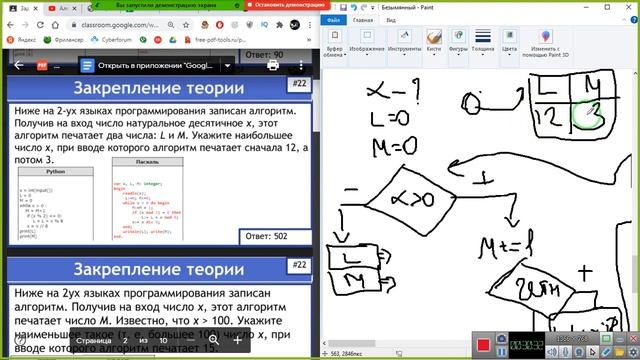This screenshot has height=360, width=640.
Task: Click the red Opera-style extension icon
Action: [220, 25]
